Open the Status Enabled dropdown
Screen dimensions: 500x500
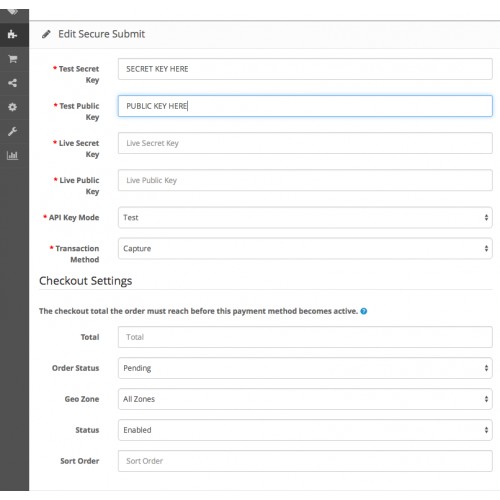(305, 430)
